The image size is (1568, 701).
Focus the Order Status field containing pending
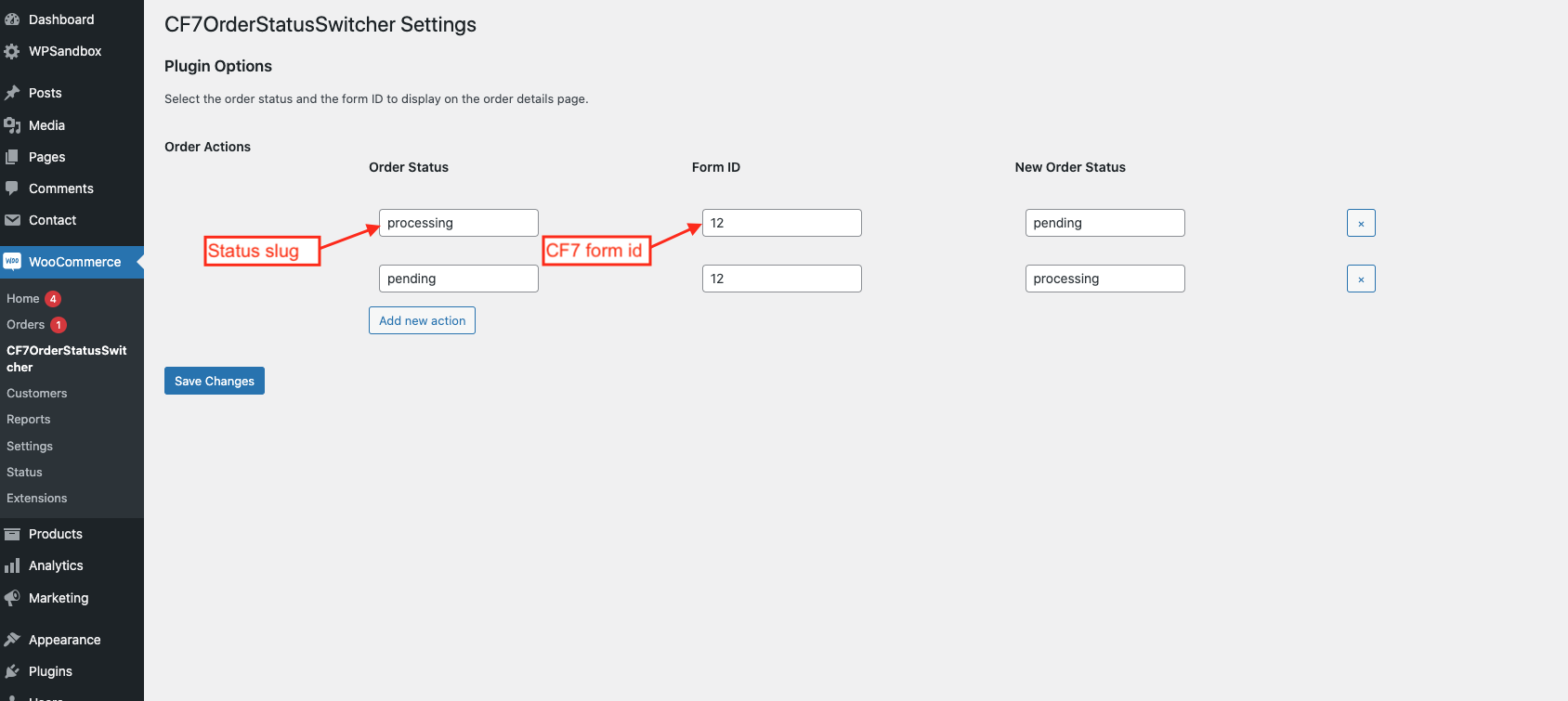click(x=459, y=279)
